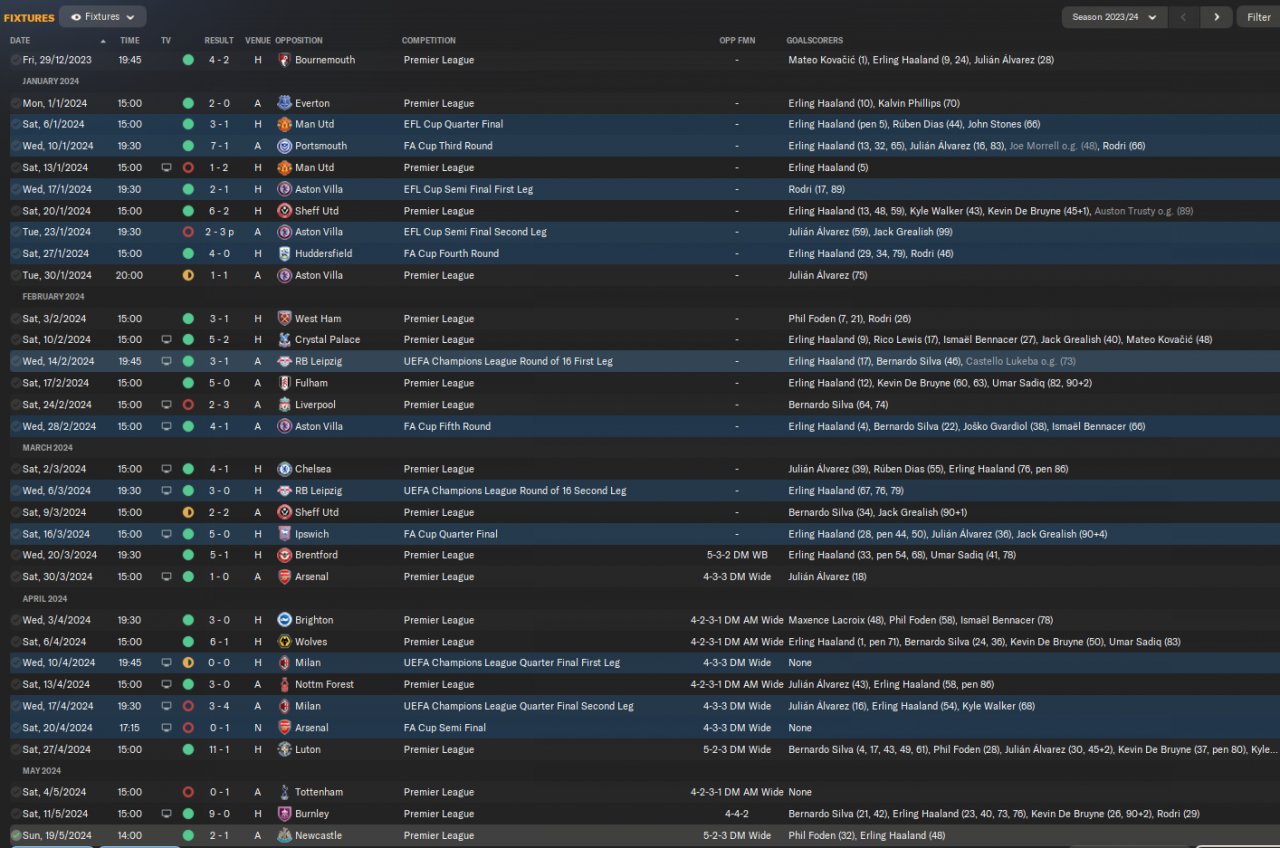Click the Bournemouth club crest icon

284,60
